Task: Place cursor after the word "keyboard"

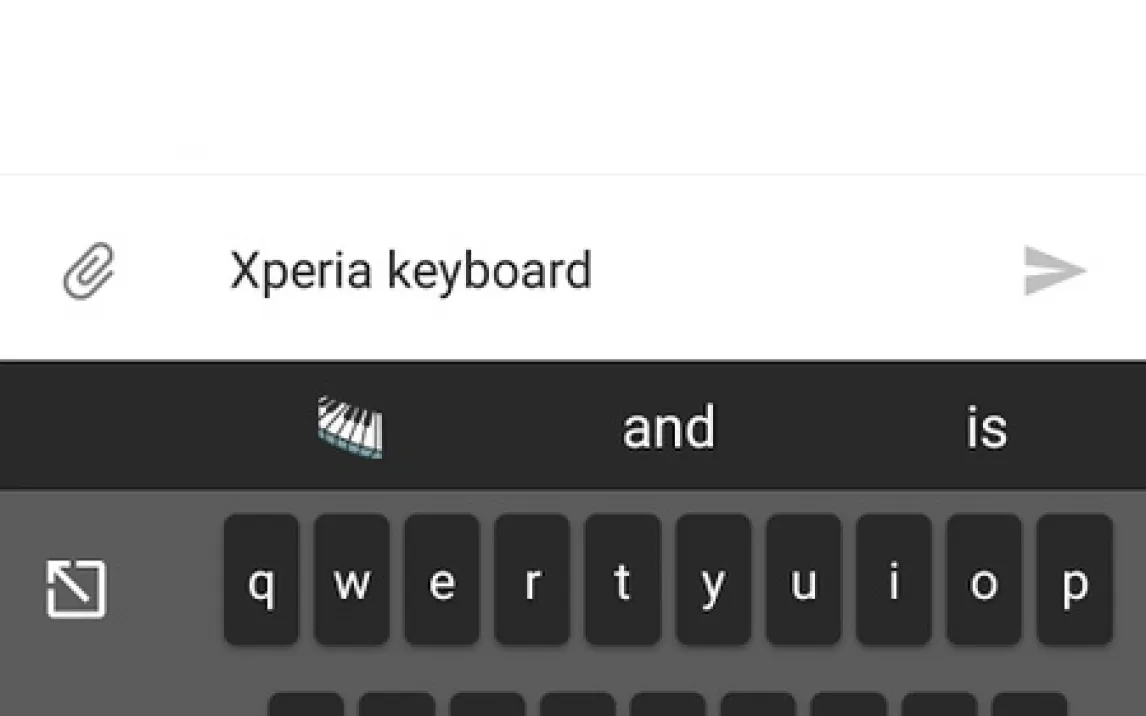Action: click(593, 271)
